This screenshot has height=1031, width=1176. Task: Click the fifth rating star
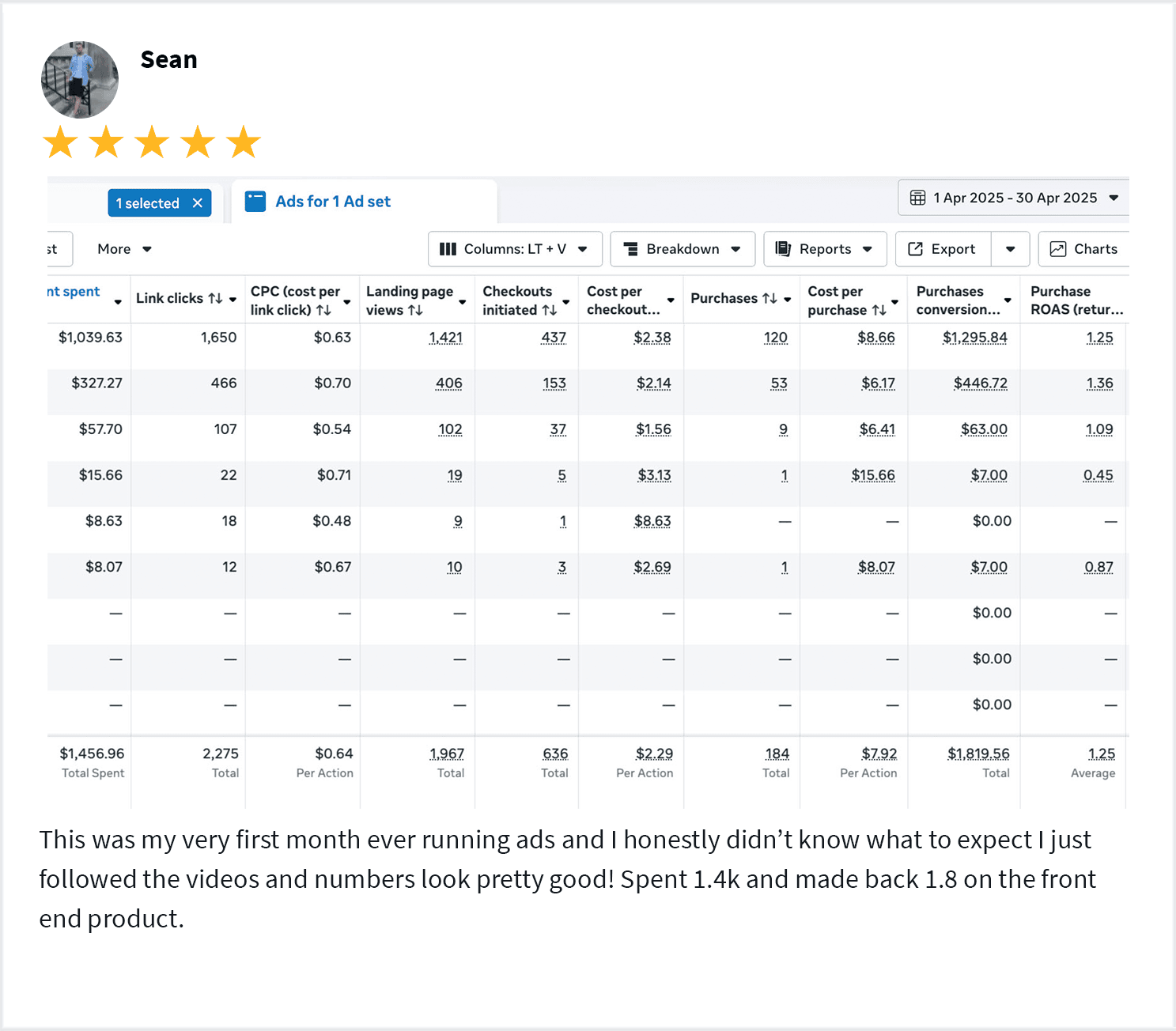tap(244, 142)
